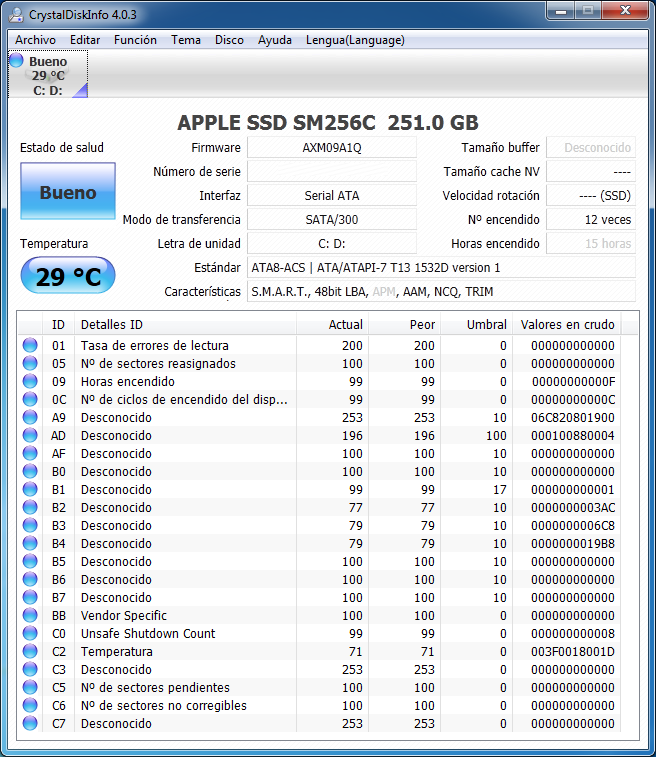The height and width of the screenshot is (757, 656).
Task: Click the Estándar ATA8-ACS field
Action: (441, 267)
